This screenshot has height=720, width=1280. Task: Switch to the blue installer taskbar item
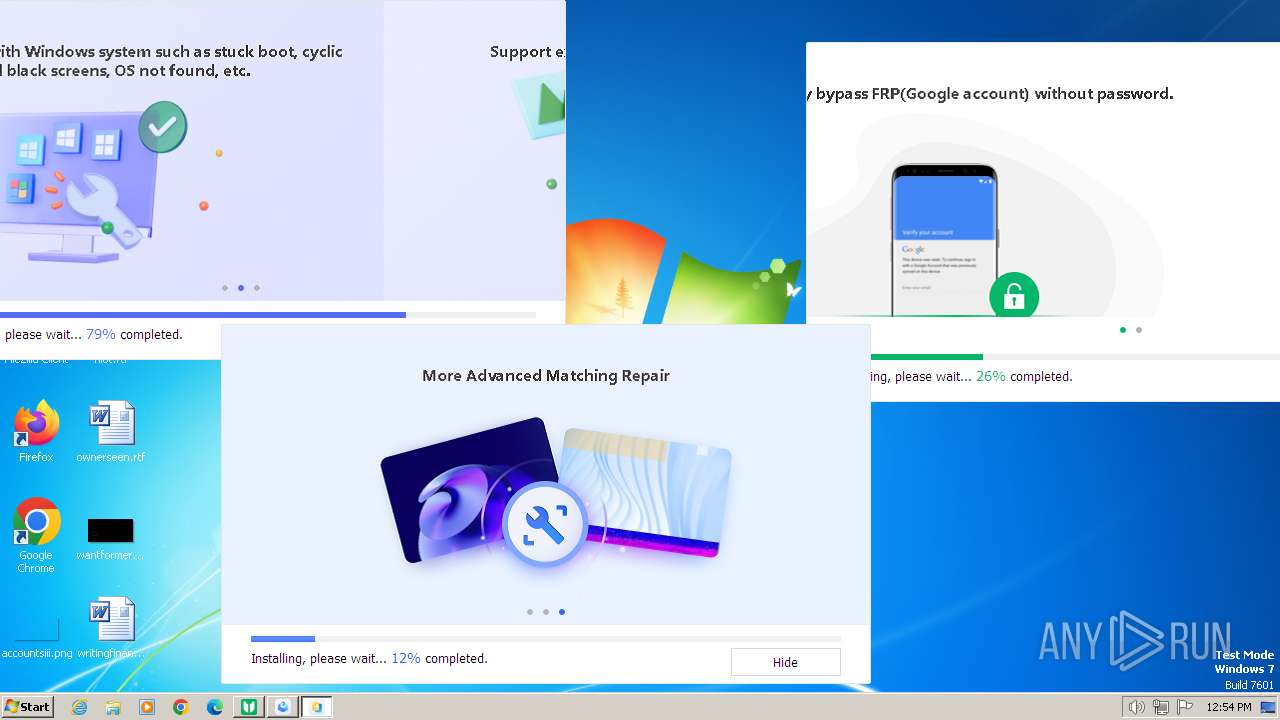tap(283, 707)
